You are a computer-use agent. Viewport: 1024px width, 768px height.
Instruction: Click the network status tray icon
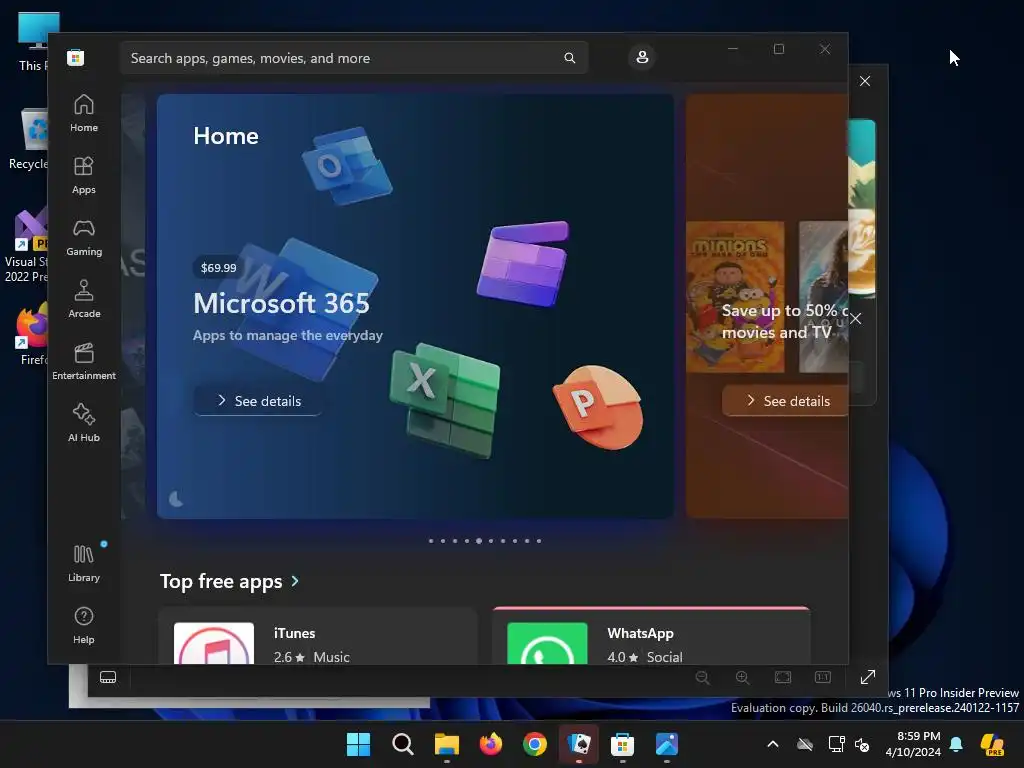click(836, 744)
